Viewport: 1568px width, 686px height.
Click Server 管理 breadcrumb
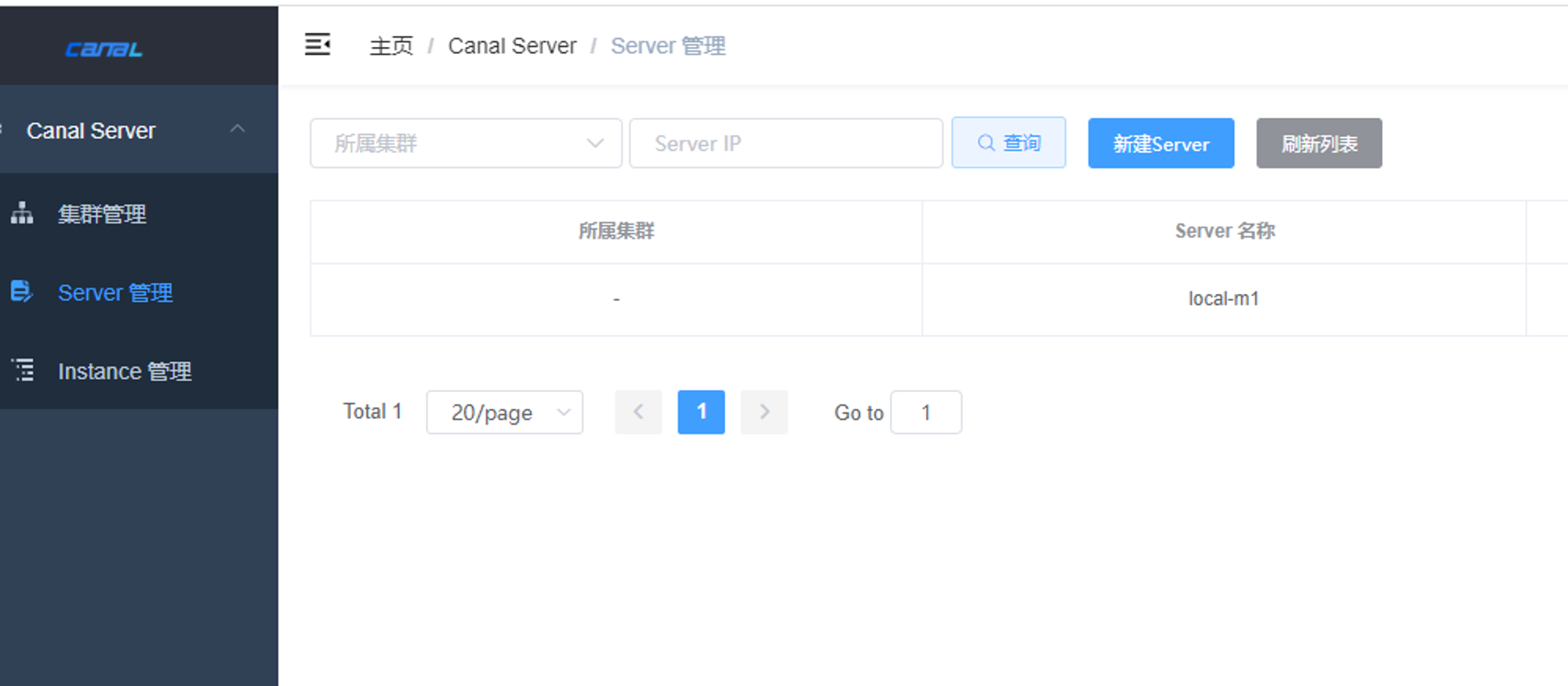tap(668, 45)
